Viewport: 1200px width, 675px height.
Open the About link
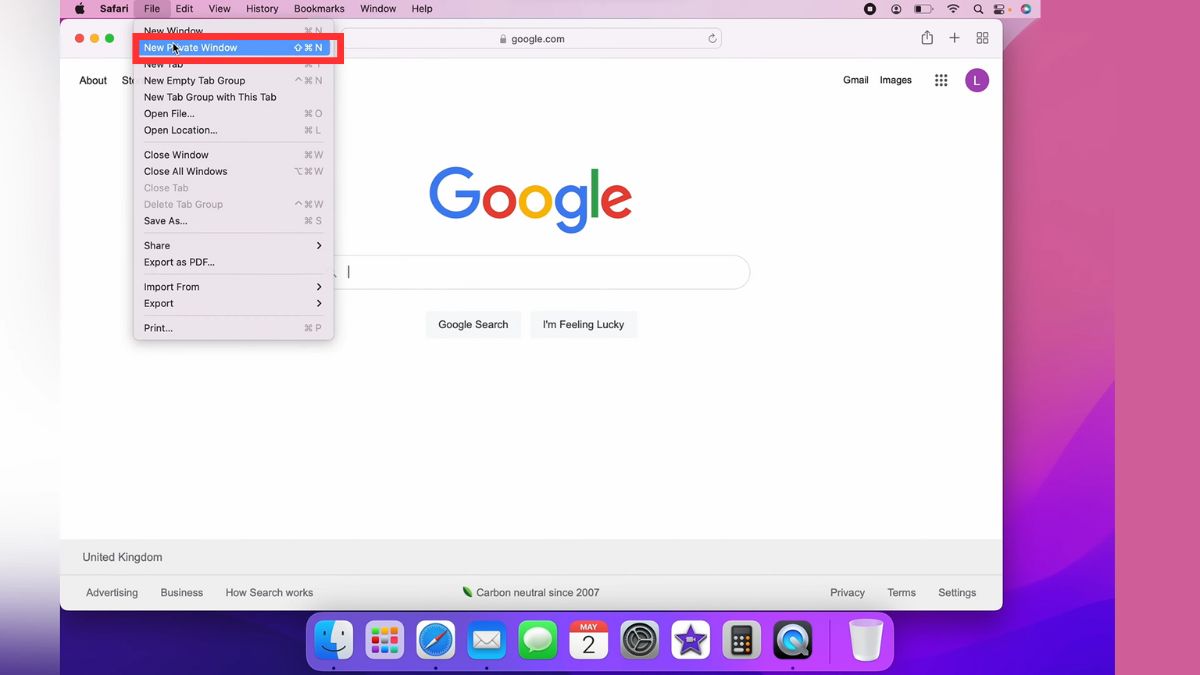[x=93, y=81]
